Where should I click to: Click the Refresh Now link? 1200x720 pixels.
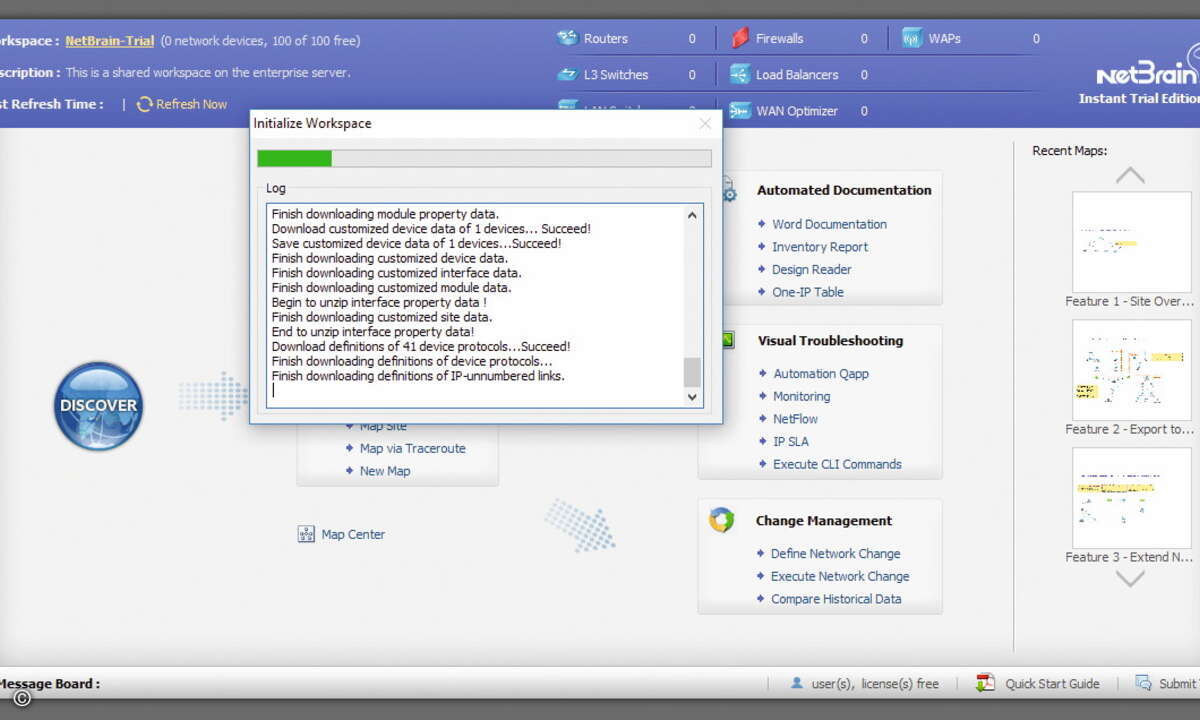[191, 104]
